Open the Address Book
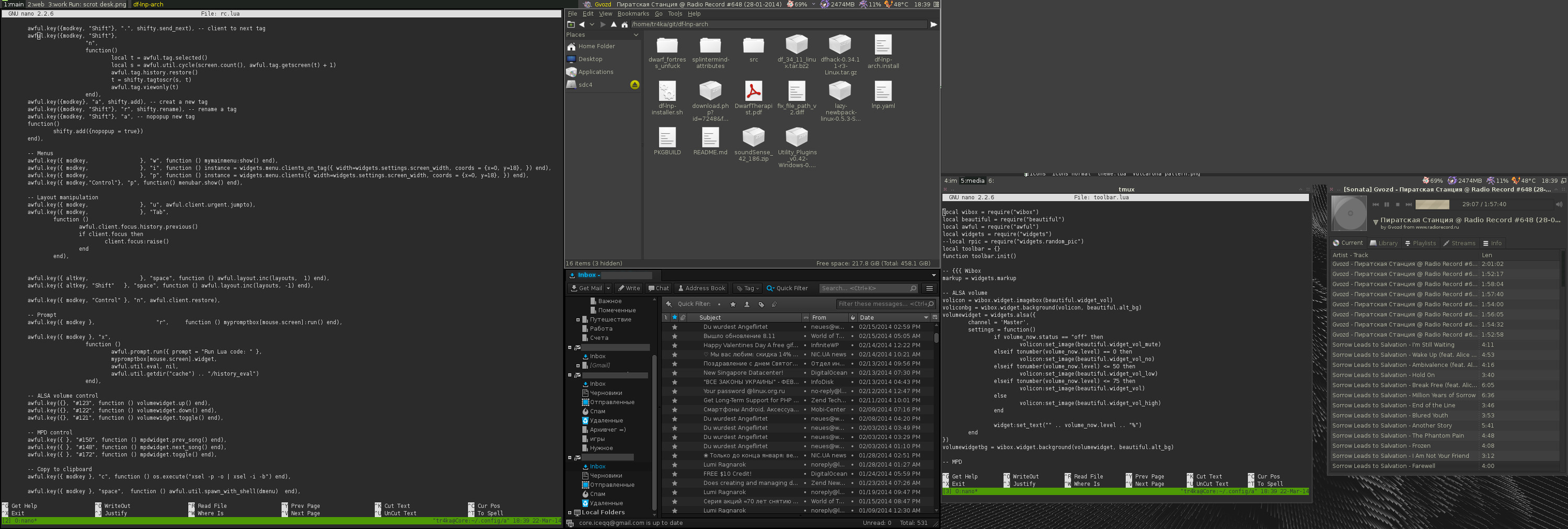Image resolution: width=1568 pixels, height=529 pixels. point(701,289)
